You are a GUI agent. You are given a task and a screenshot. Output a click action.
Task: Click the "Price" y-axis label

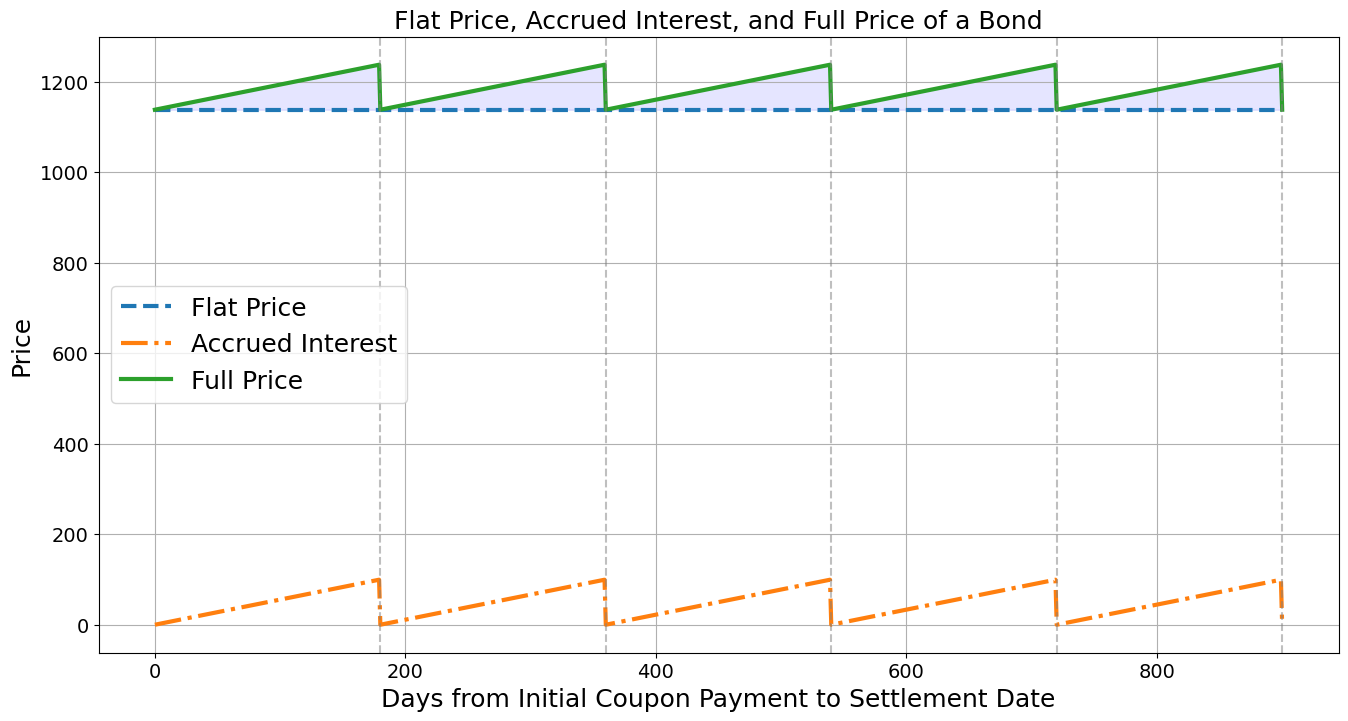pos(22,347)
